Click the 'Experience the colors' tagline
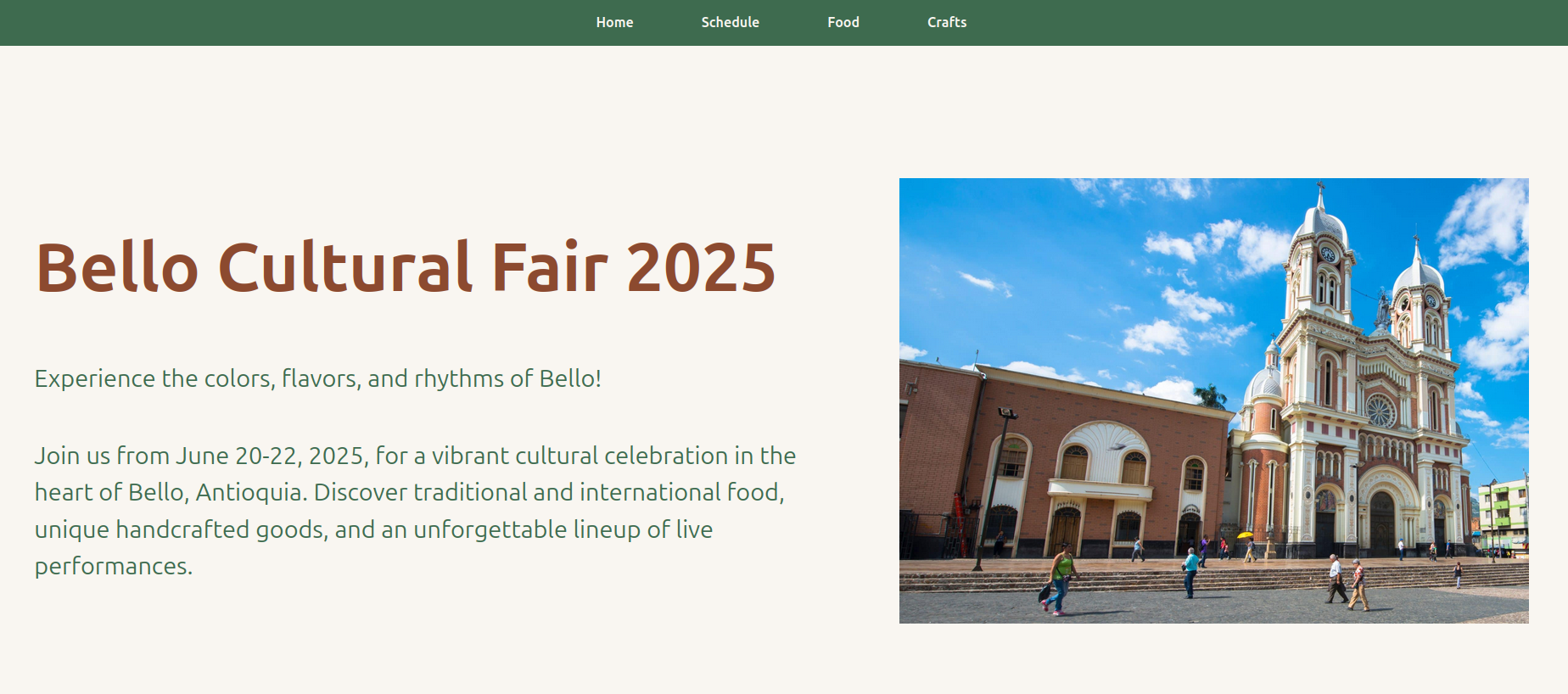Screen dimensions: 1568x694 (x=317, y=378)
